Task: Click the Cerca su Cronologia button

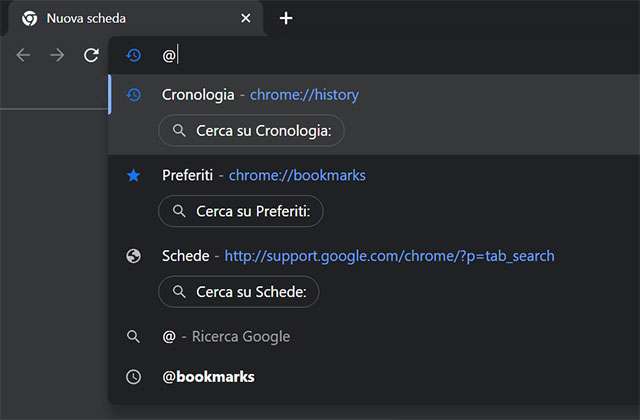Action: [x=251, y=131]
